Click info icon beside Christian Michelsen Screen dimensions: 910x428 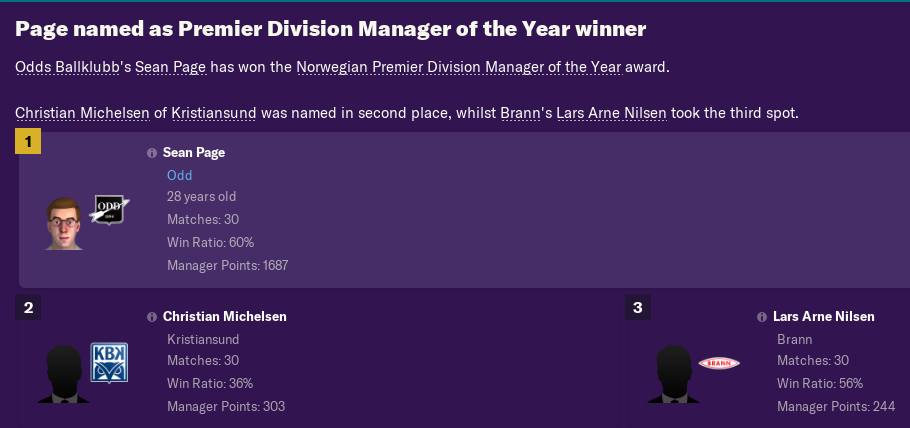(x=152, y=317)
